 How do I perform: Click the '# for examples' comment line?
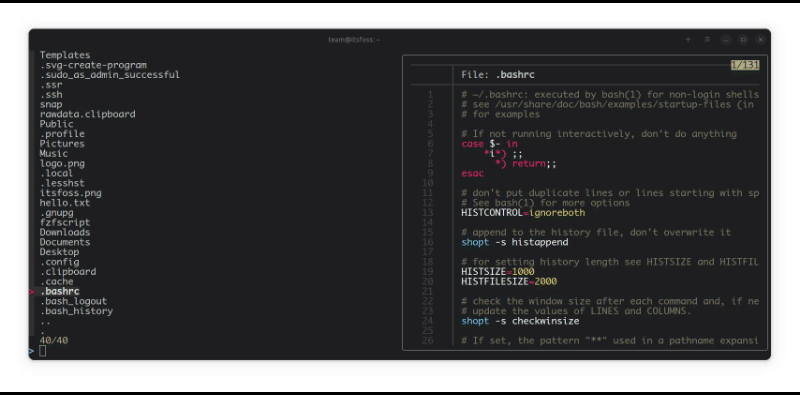point(501,114)
